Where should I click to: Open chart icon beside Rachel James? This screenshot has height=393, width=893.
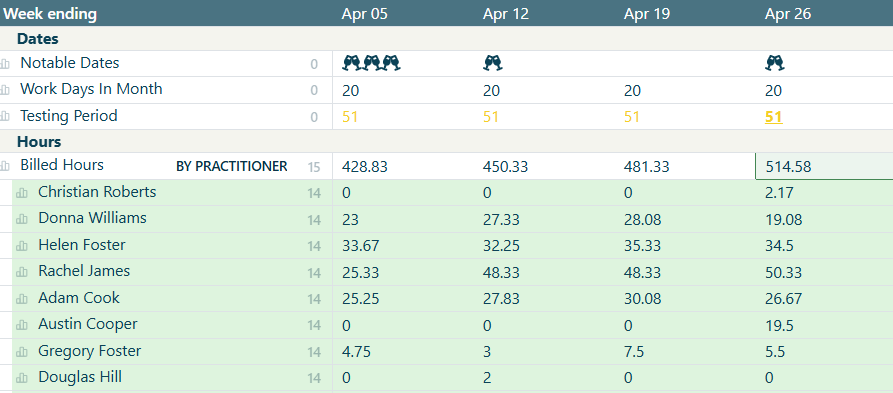[22, 272]
